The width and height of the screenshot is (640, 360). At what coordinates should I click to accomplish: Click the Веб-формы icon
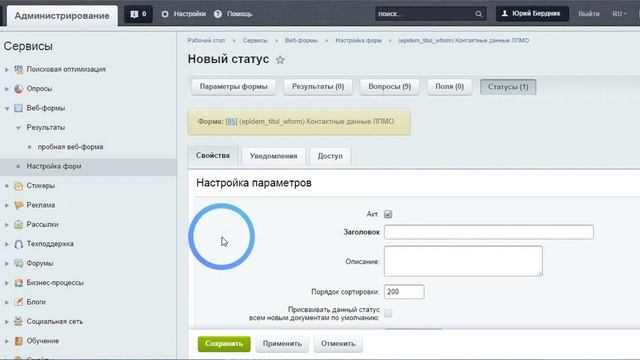click(x=18, y=108)
